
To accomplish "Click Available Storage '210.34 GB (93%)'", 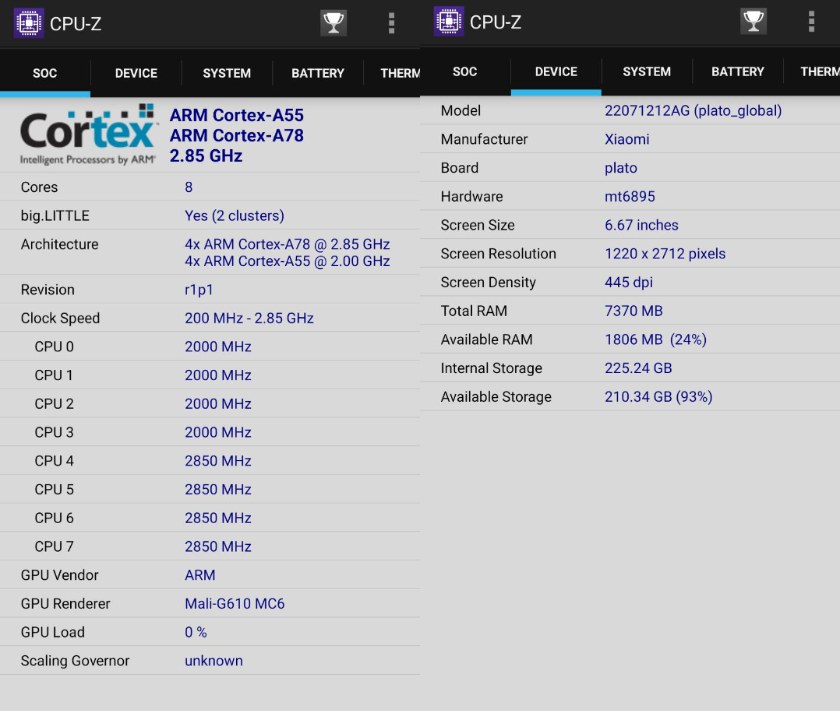I will click(x=658, y=397).
